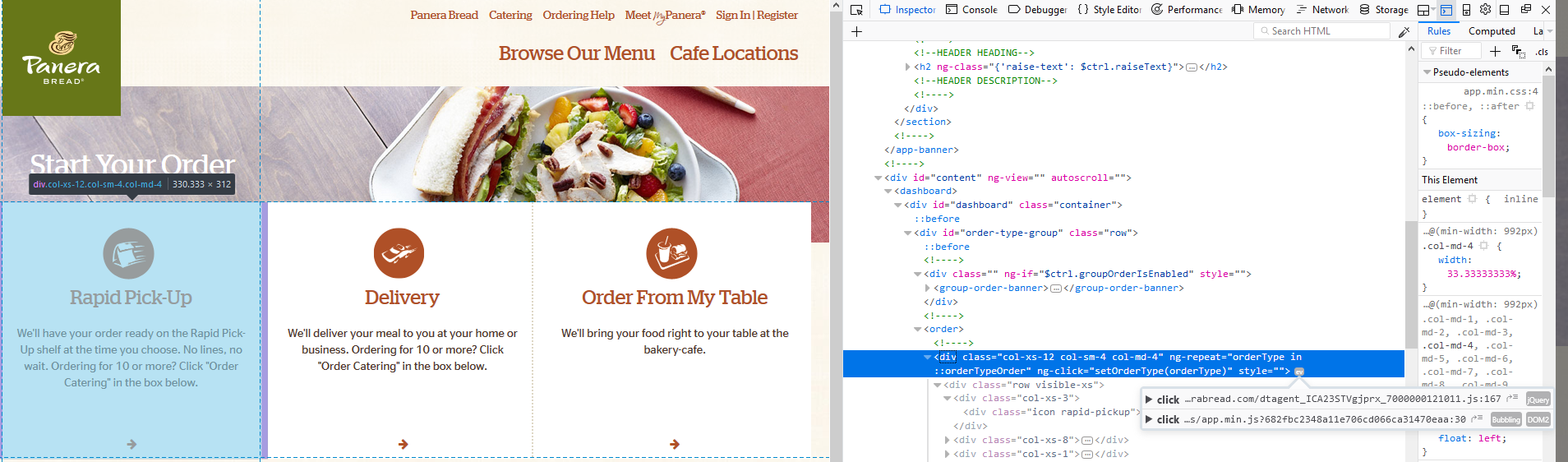The width and height of the screenshot is (1568, 462).
Task: Collapse the div id="dashboard" container node
Action: (x=898, y=205)
